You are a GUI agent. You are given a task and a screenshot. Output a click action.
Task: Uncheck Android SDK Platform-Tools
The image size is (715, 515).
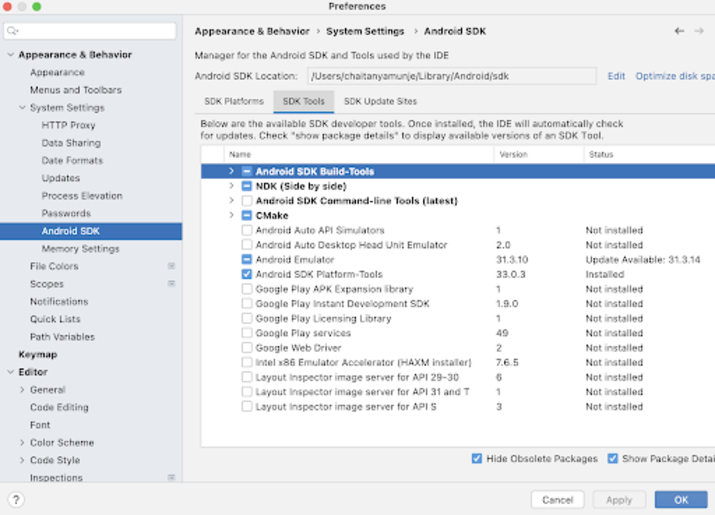(x=247, y=274)
